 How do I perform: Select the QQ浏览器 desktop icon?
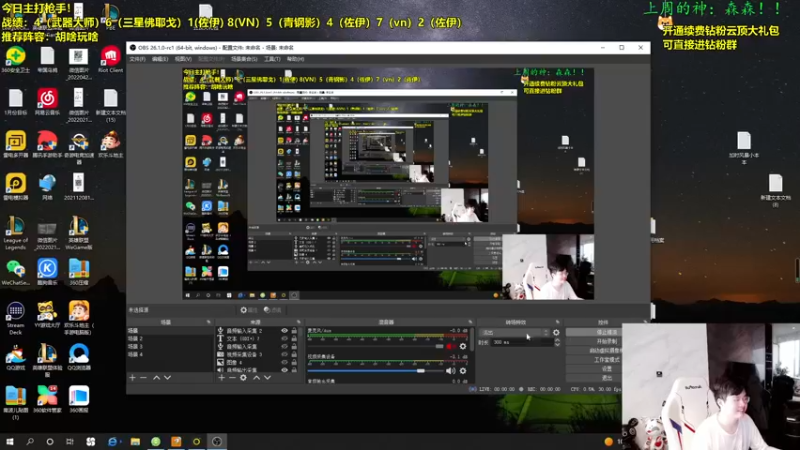tap(79, 357)
